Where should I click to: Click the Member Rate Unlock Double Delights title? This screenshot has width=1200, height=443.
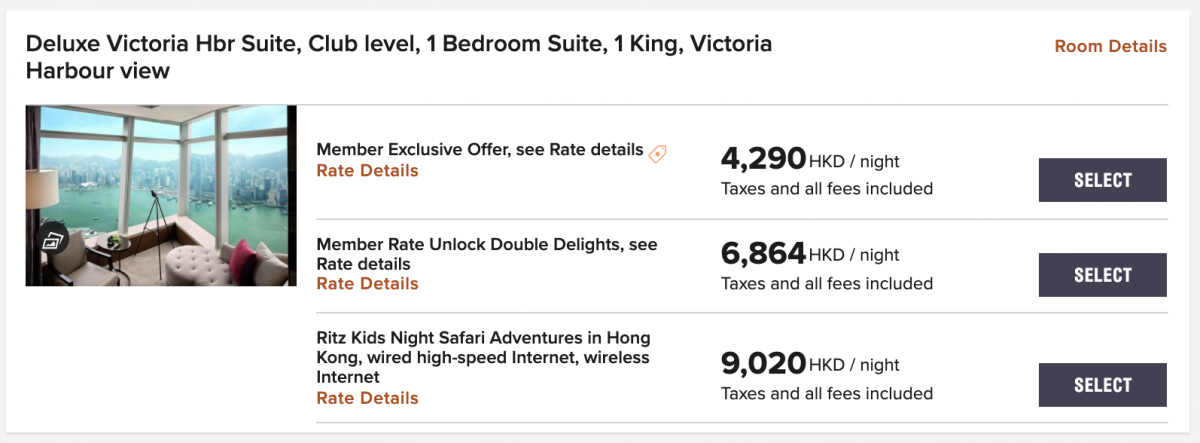[x=487, y=254]
